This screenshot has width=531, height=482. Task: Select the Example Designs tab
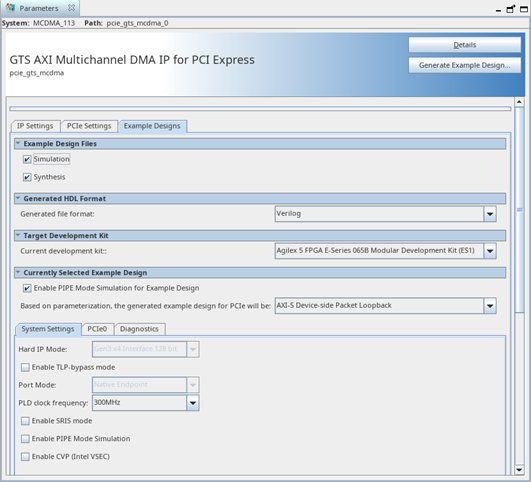point(152,126)
